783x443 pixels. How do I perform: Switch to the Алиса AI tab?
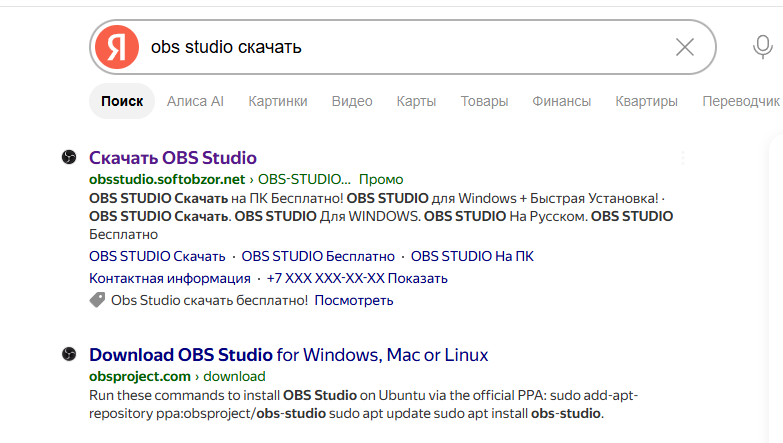click(195, 101)
